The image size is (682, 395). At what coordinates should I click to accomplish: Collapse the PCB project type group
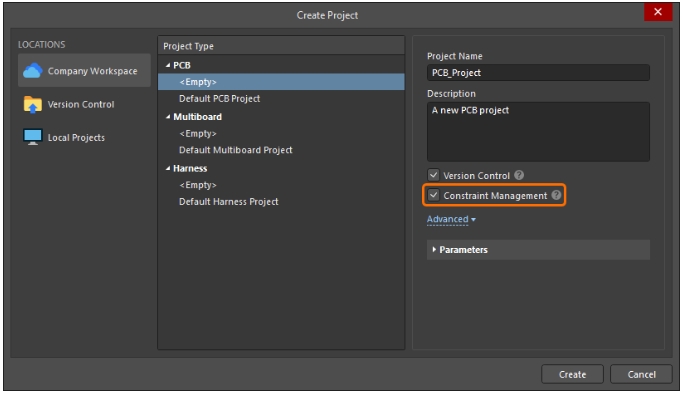(168, 65)
